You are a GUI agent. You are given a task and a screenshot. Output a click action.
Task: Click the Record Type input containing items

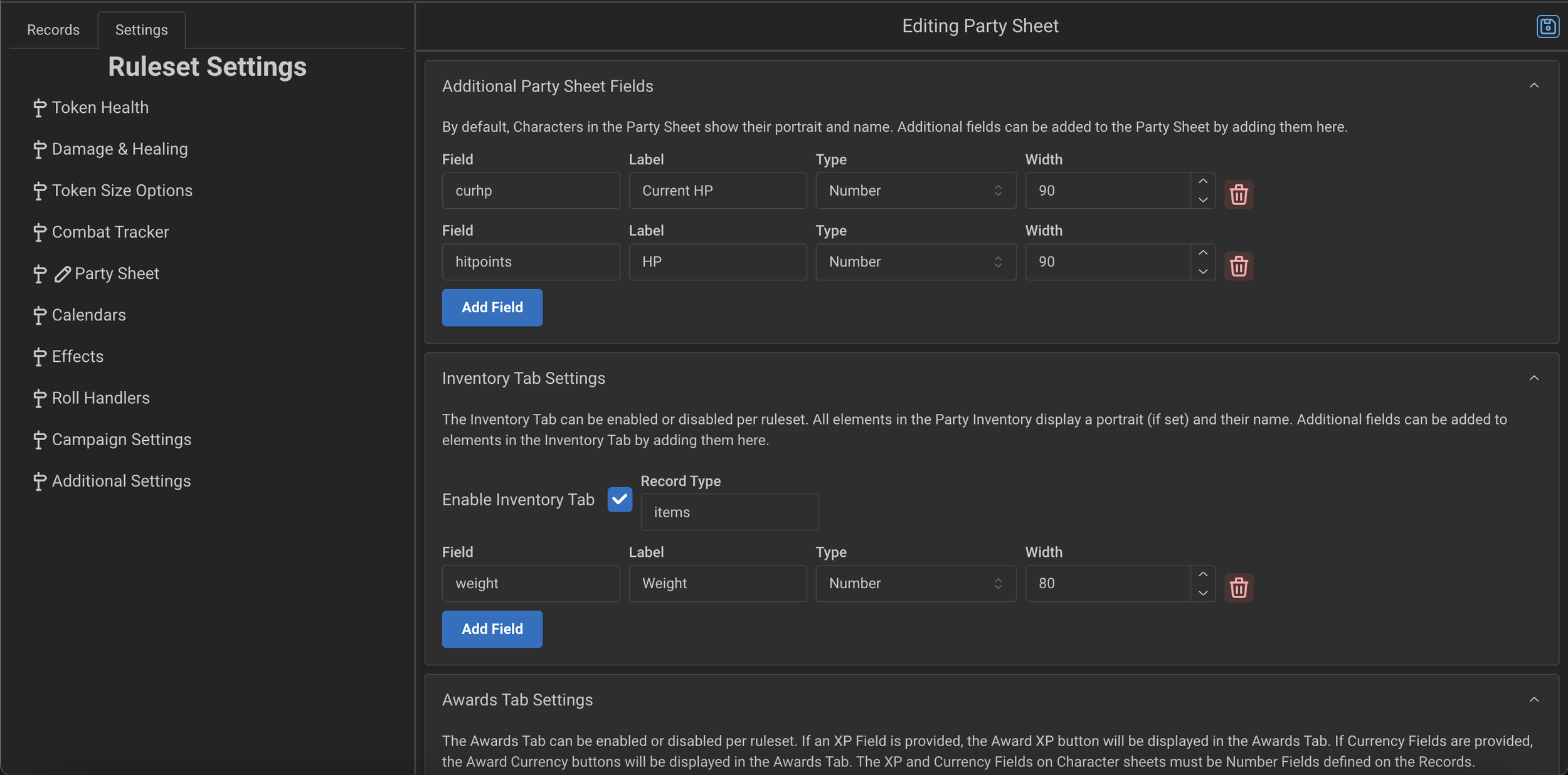729,512
